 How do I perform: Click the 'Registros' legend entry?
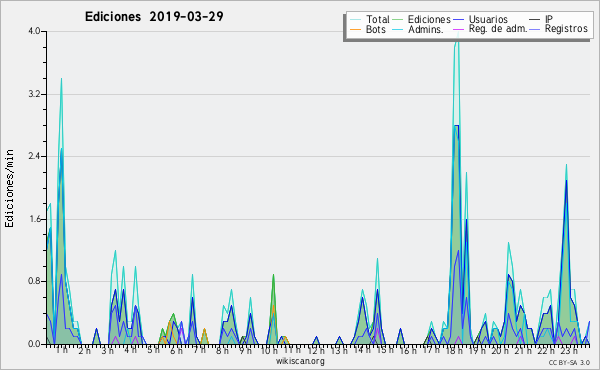tap(559, 29)
